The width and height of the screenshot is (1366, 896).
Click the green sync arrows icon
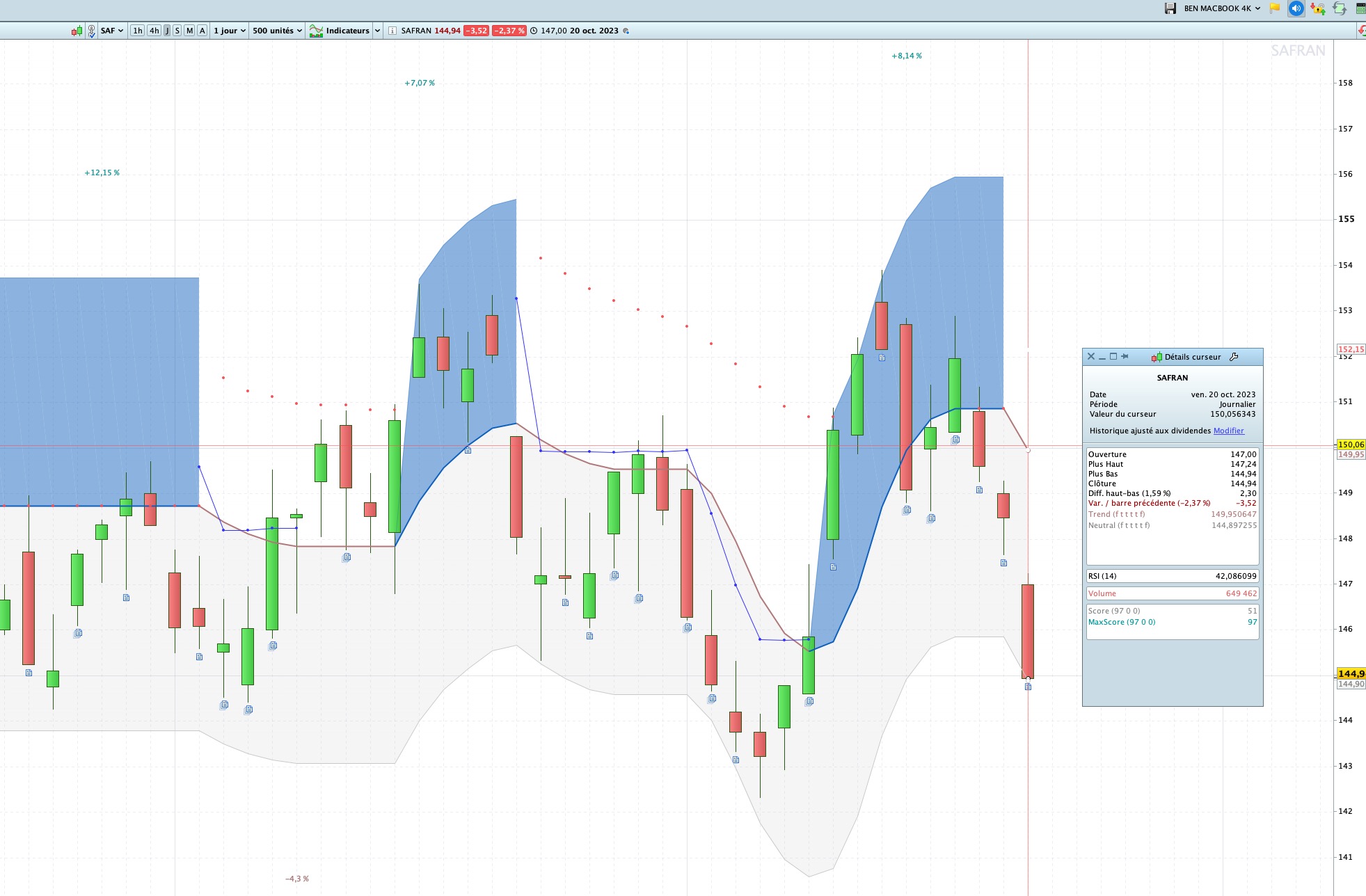(1340, 8)
